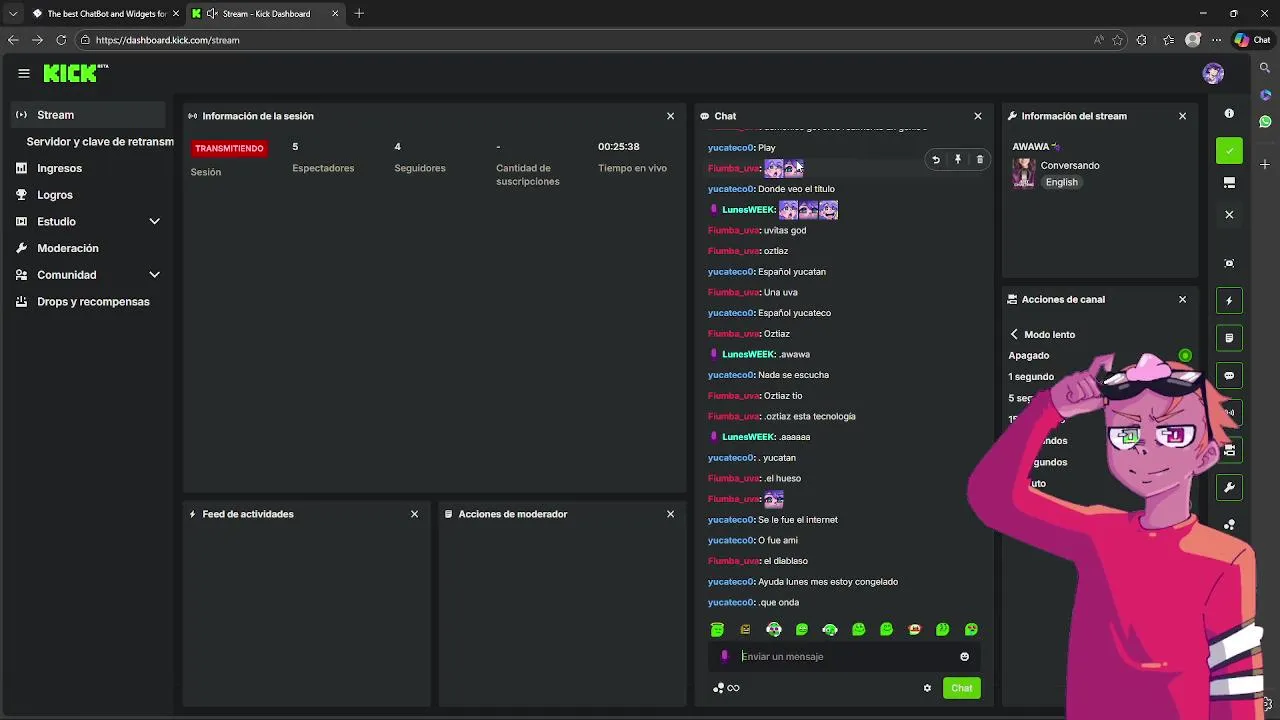Click Flumba_uva username on 'uvitas god' message
The height and width of the screenshot is (720, 1280).
point(733,230)
